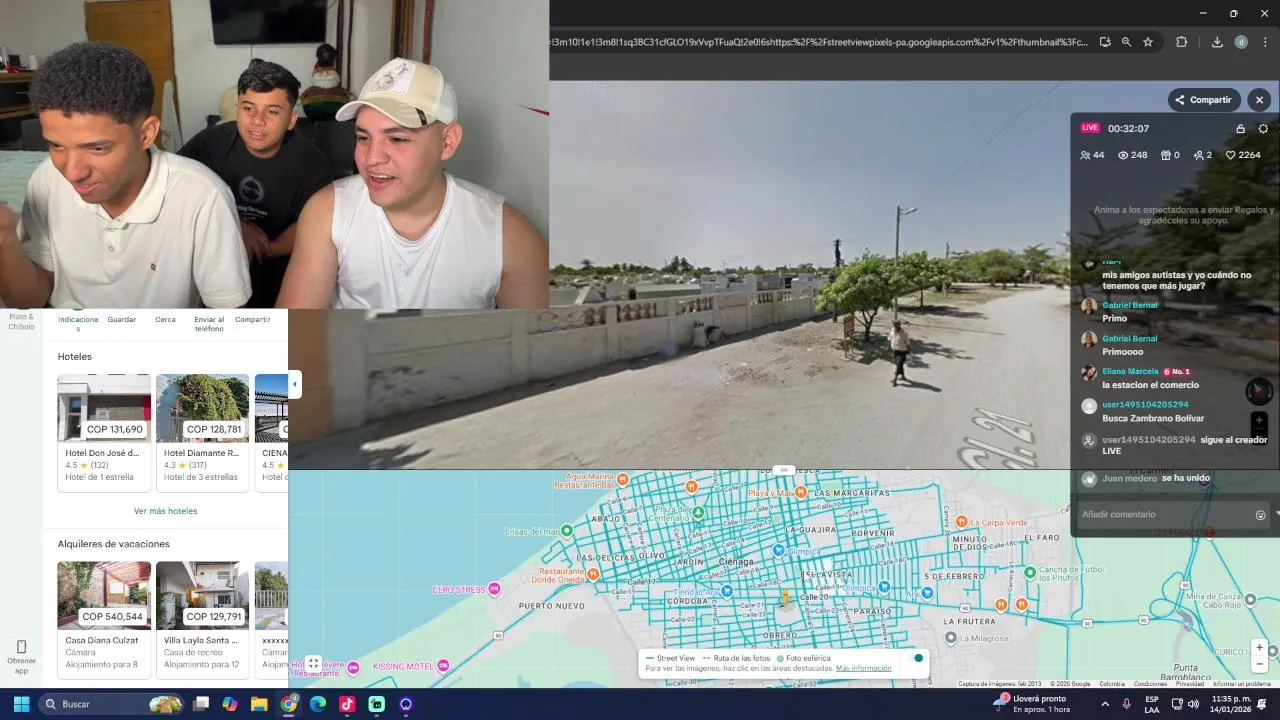Click the install app icon in address bar
The height and width of the screenshot is (720, 1280).
tap(1105, 42)
